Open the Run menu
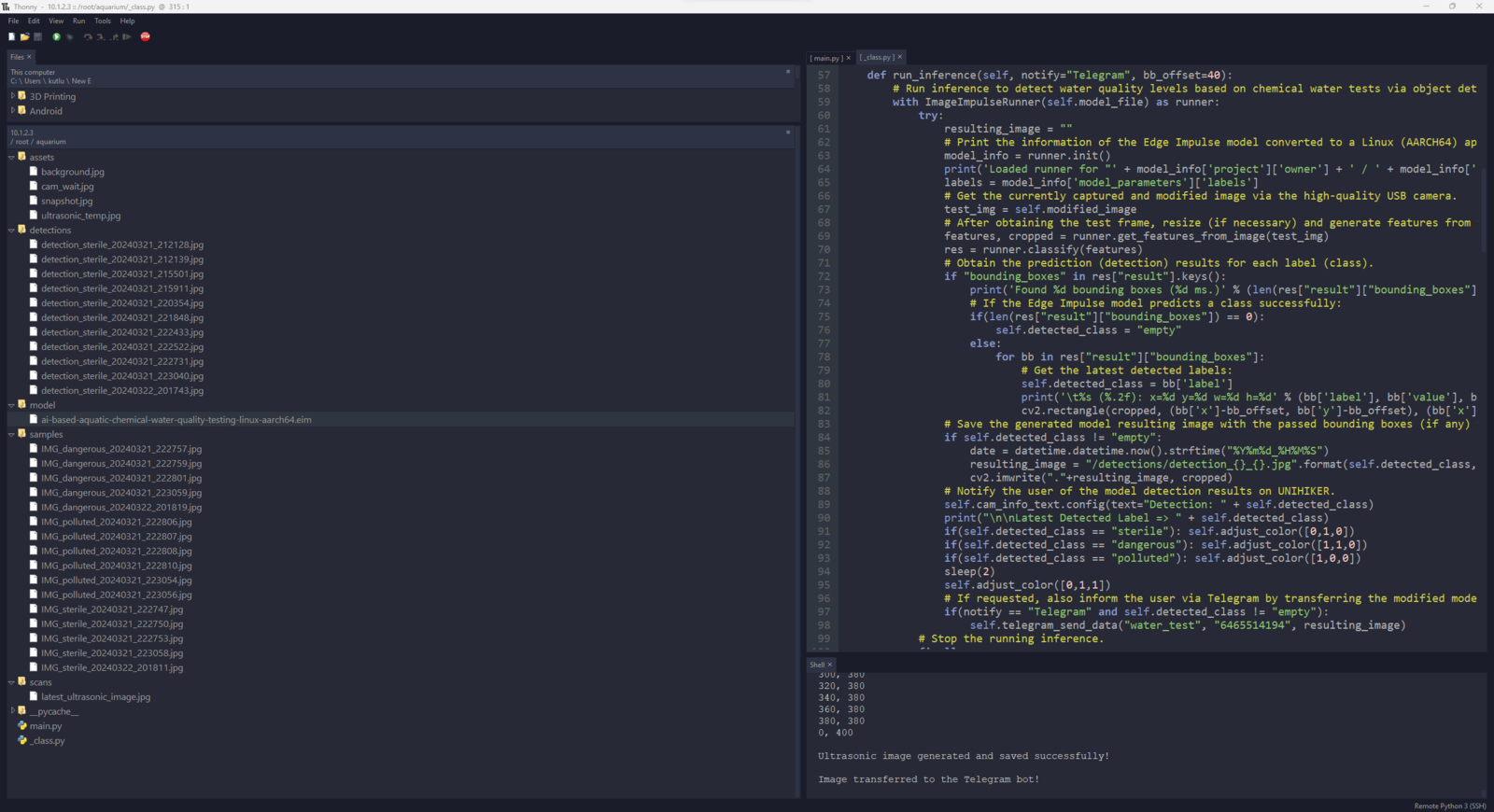This screenshot has height=812, width=1494. tap(78, 21)
